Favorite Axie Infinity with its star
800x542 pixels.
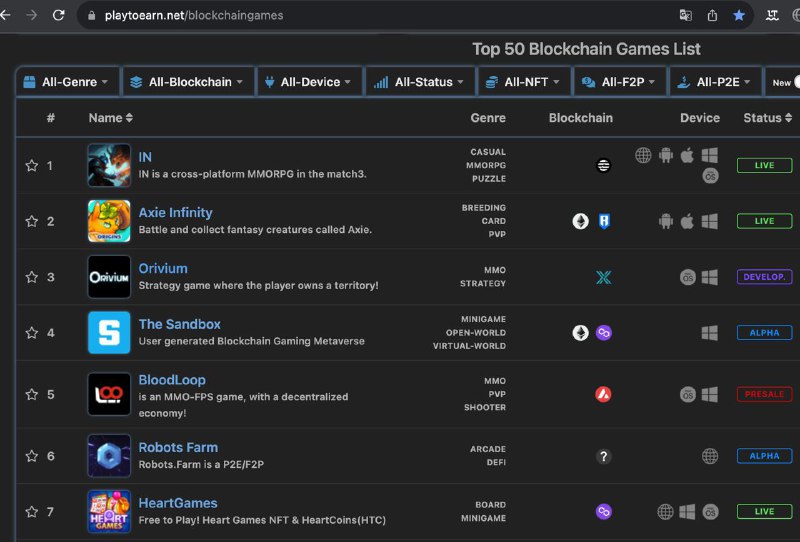pos(32,221)
